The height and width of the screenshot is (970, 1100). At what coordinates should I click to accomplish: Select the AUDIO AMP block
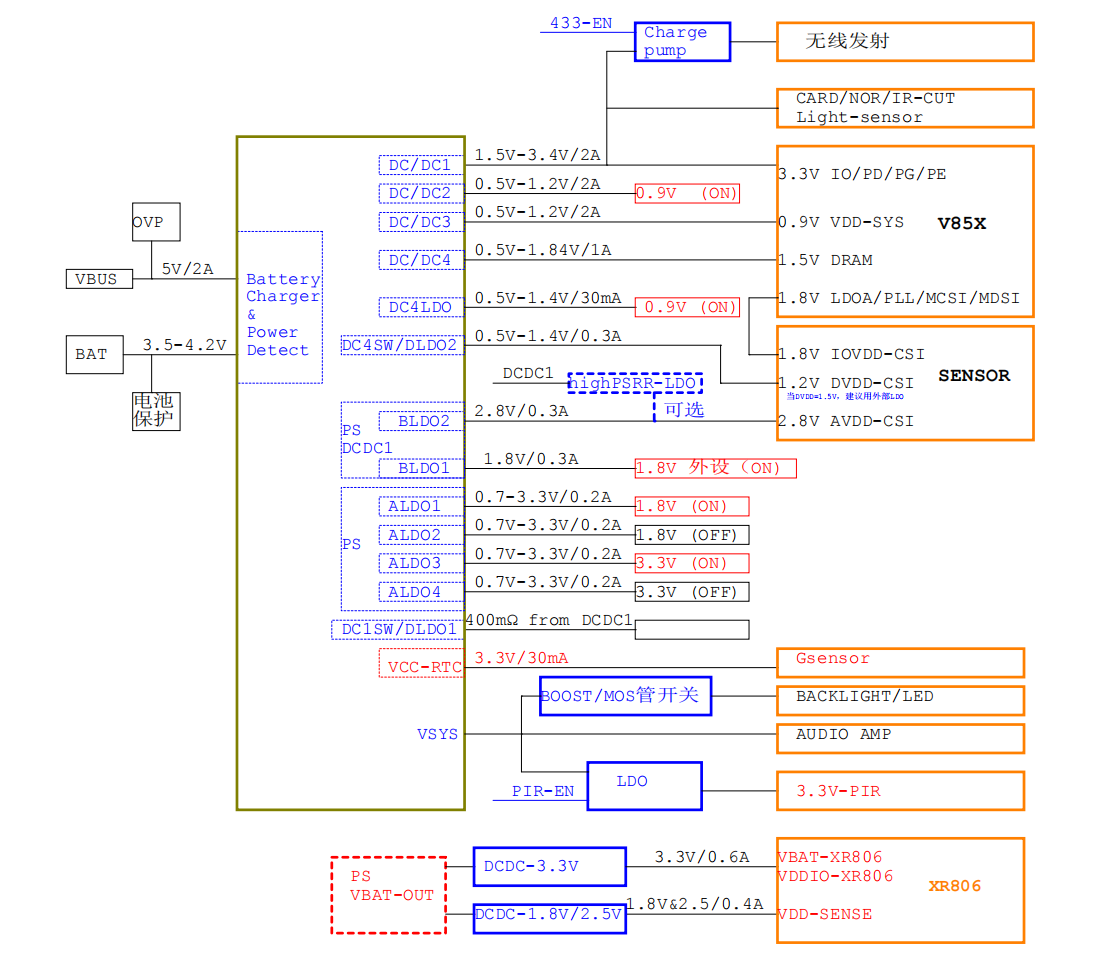tap(899, 738)
